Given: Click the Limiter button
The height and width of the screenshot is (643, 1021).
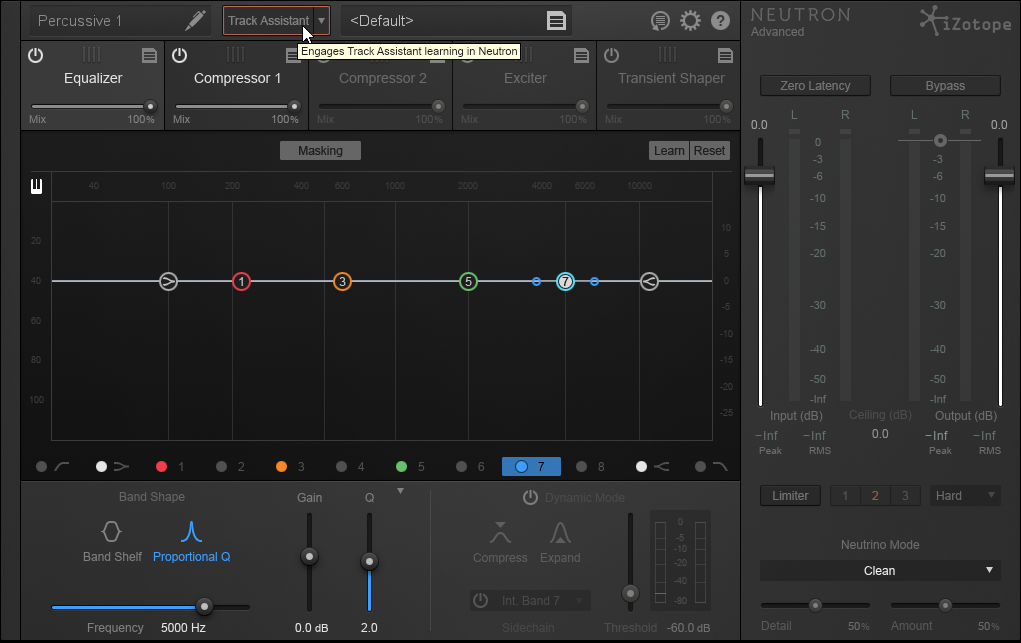Looking at the screenshot, I should tap(790, 496).
